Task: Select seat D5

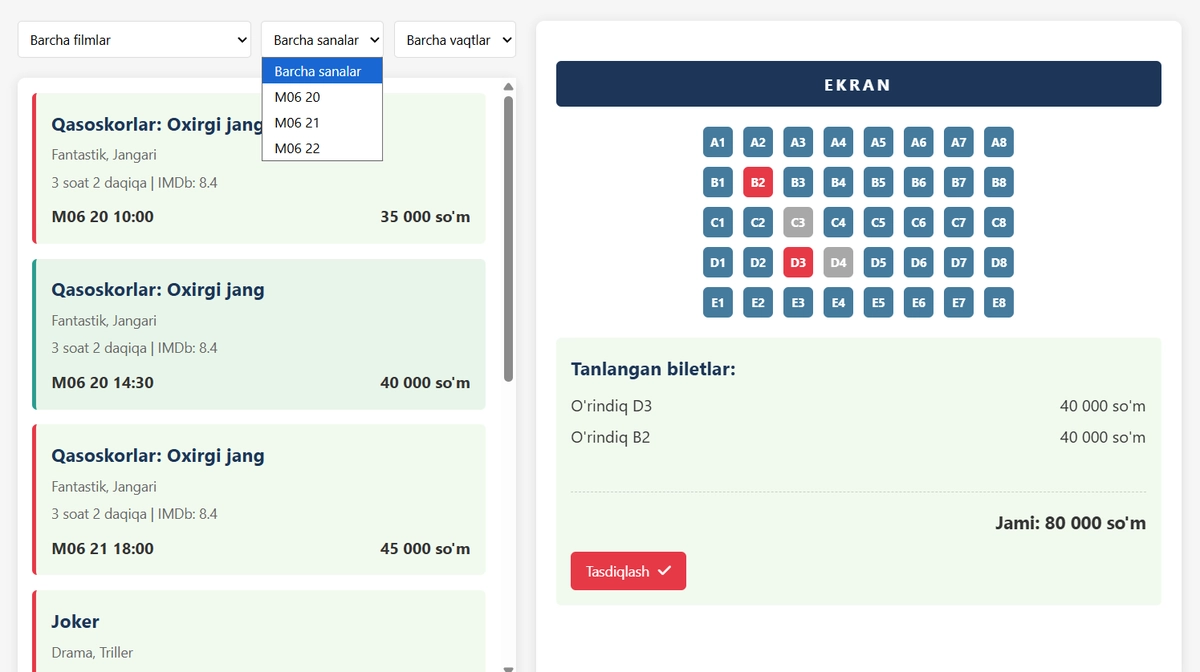Action: click(x=878, y=263)
